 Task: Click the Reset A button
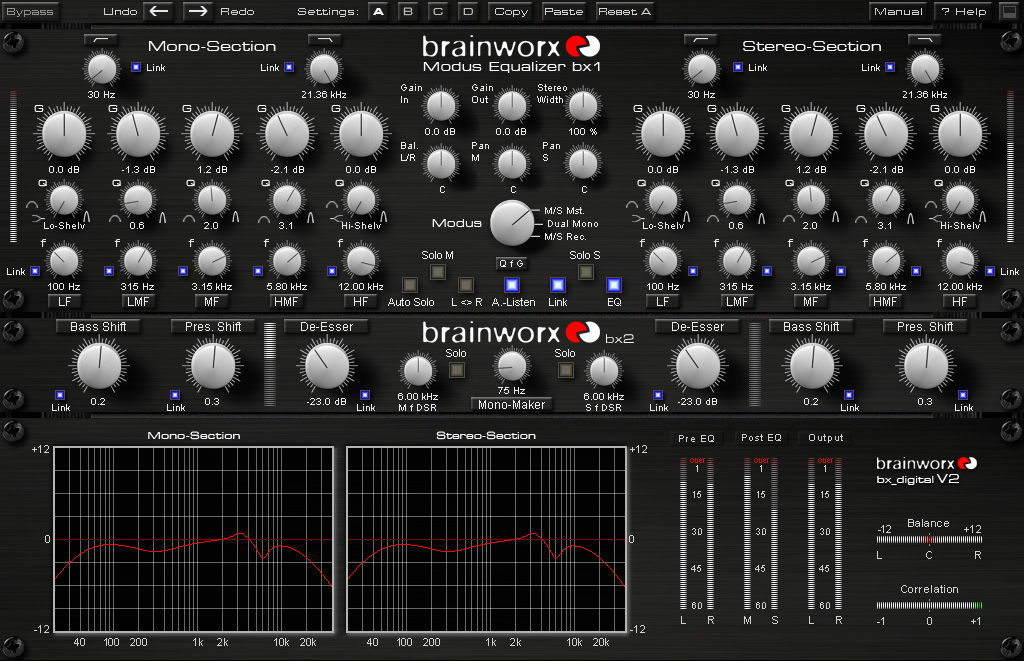click(624, 12)
